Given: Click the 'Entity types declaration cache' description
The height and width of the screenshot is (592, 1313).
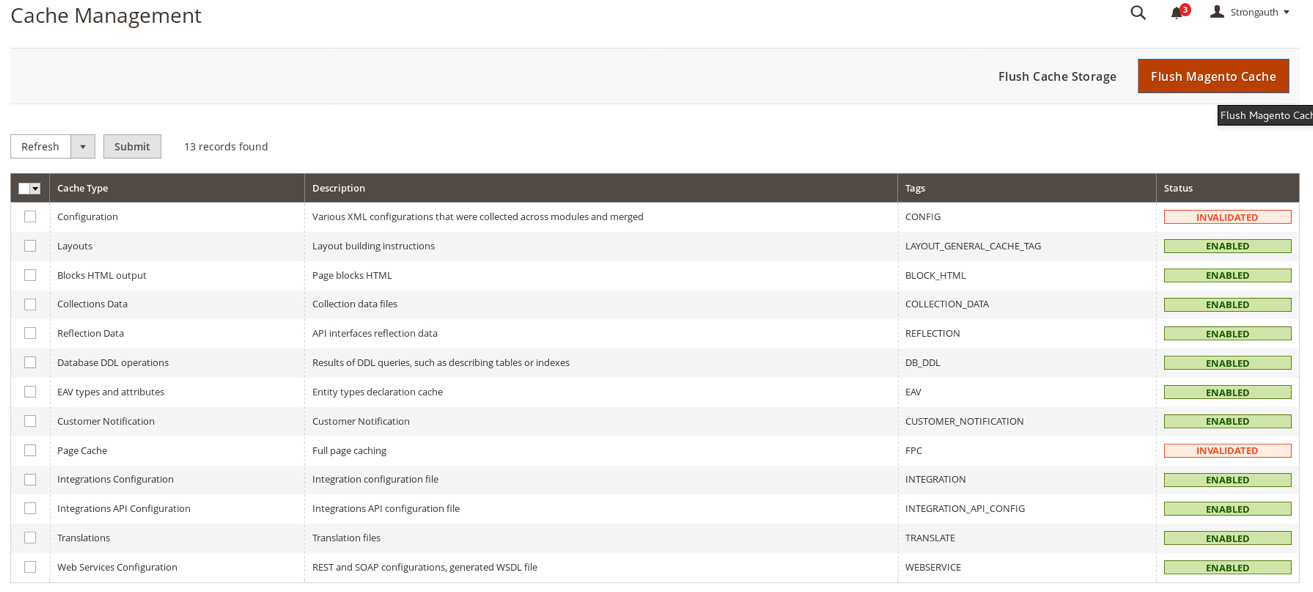Looking at the screenshot, I should [x=377, y=392].
